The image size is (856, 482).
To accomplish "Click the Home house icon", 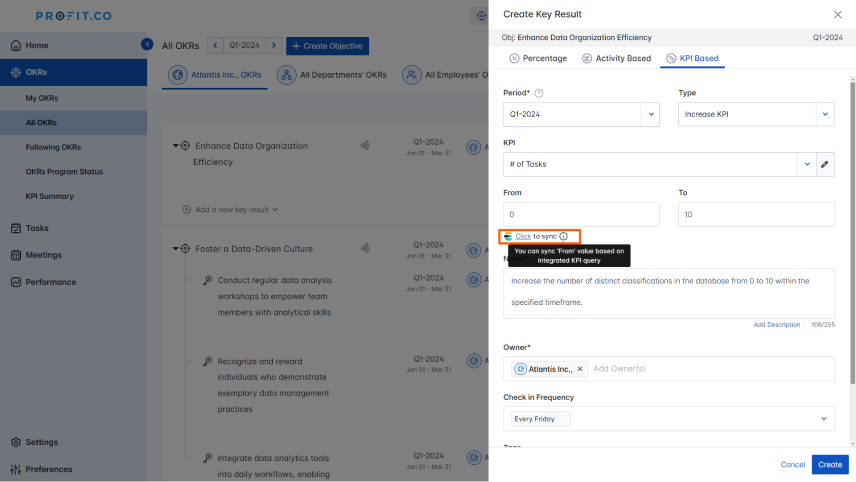I will [16, 45].
